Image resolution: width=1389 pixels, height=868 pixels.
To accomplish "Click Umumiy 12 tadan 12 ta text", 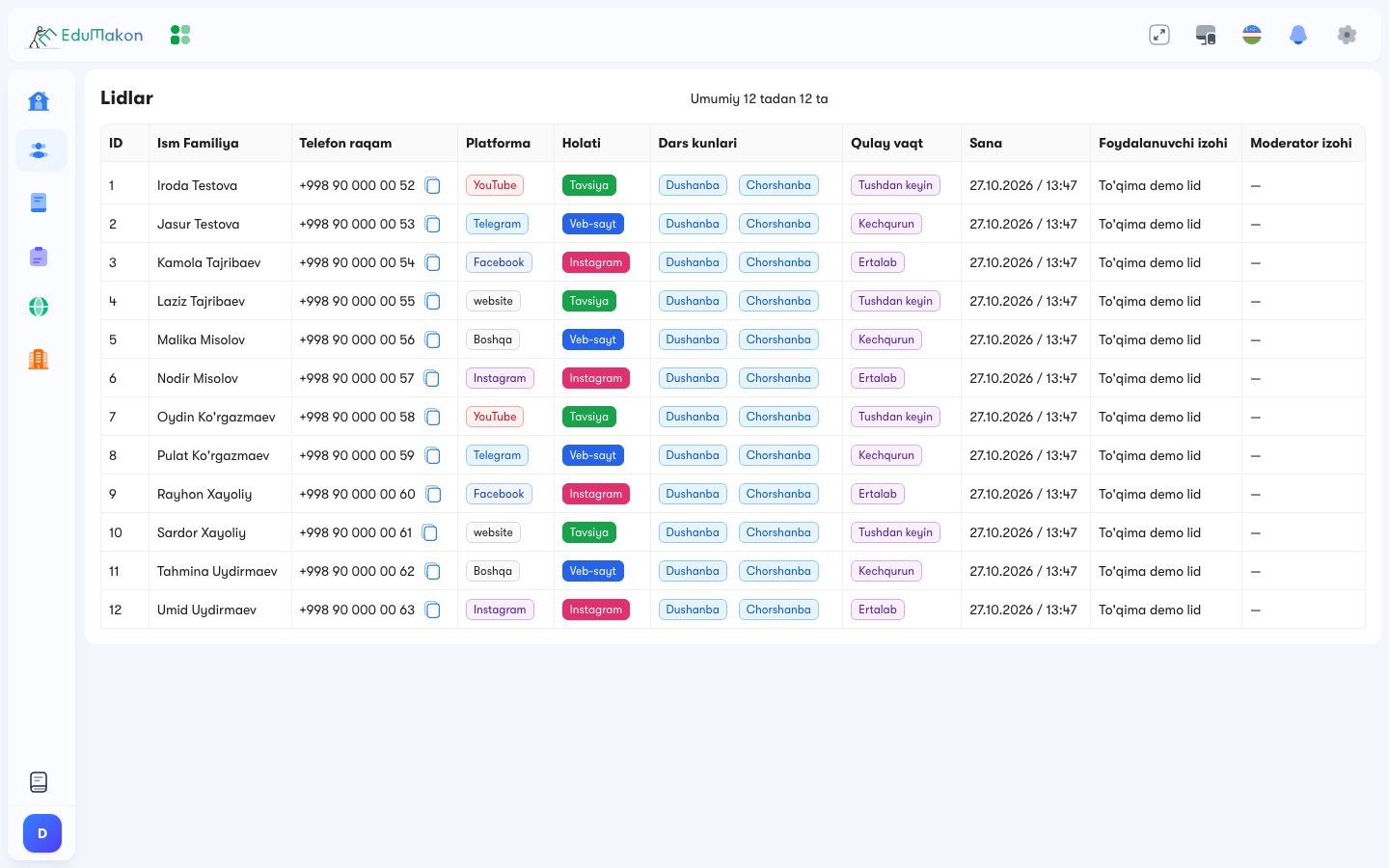I will click(x=759, y=98).
